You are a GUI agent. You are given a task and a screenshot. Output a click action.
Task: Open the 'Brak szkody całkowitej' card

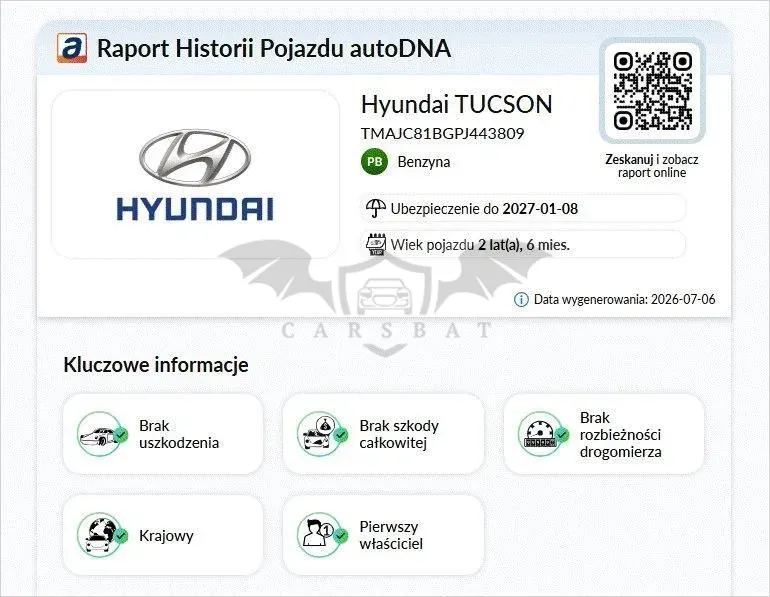[x=384, y=434]
